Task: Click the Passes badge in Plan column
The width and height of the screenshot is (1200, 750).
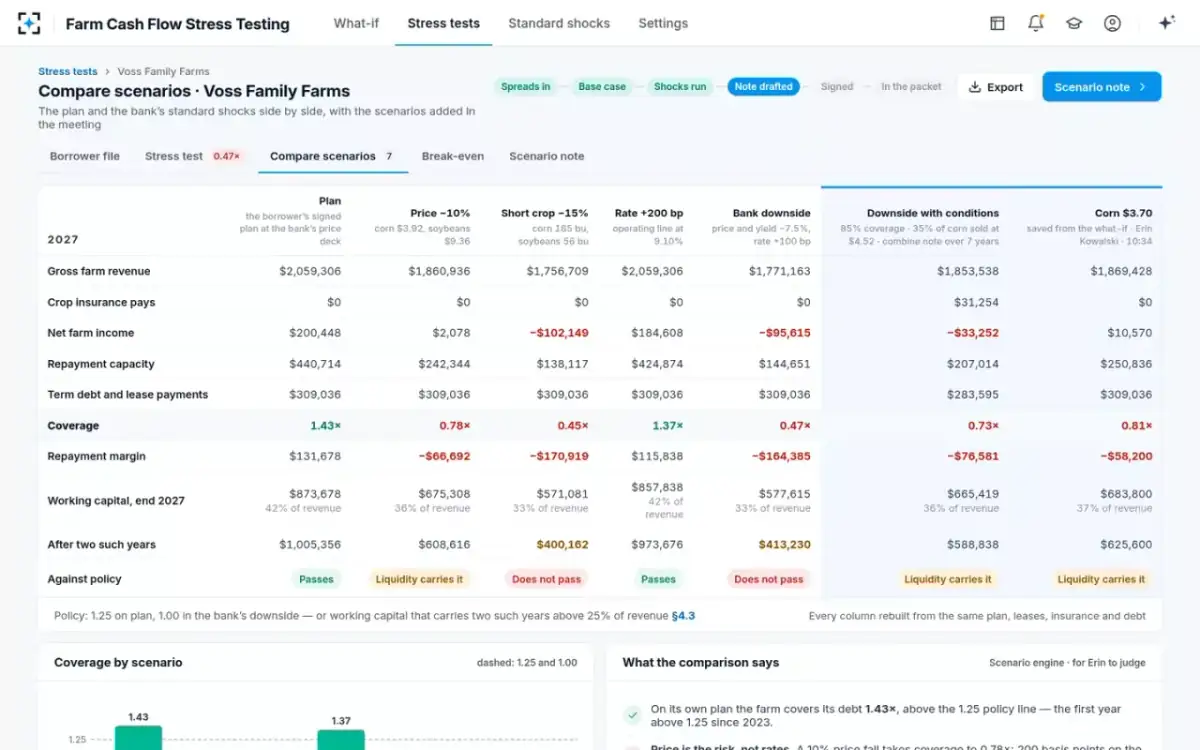Action: click(318, 579)
